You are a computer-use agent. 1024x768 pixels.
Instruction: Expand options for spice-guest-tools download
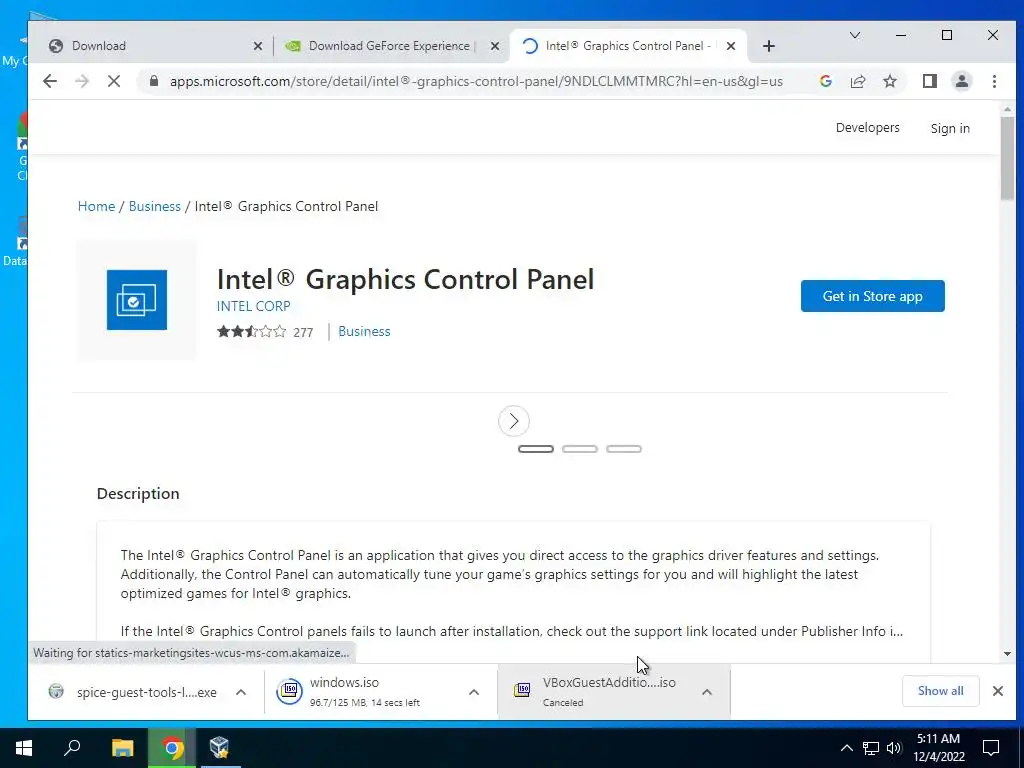pos(241,692)
